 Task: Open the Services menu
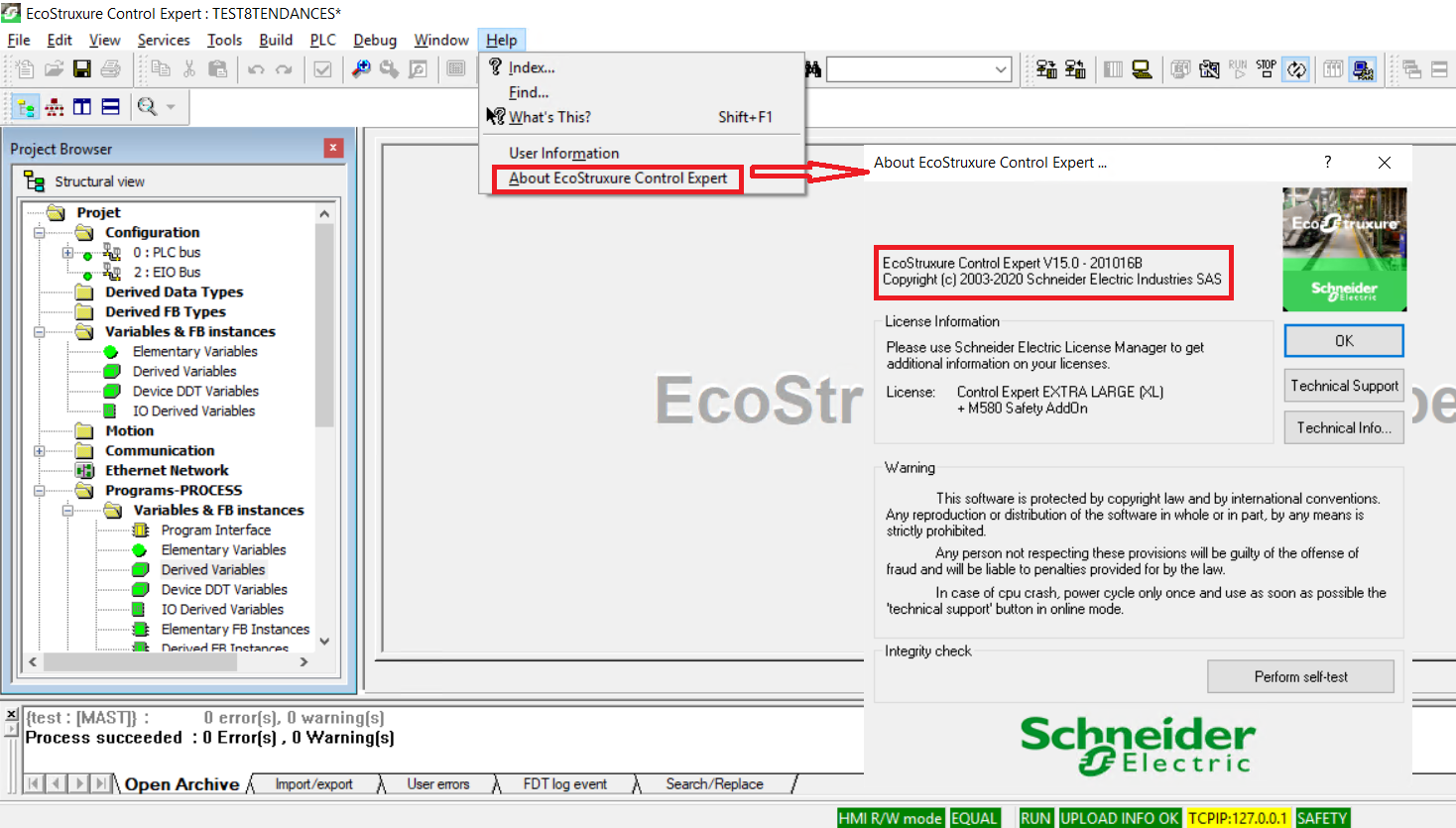(164, 40)
